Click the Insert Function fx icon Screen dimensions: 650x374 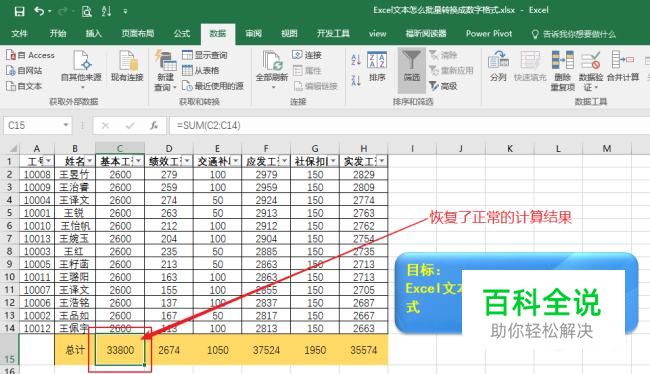click(154, 125)
